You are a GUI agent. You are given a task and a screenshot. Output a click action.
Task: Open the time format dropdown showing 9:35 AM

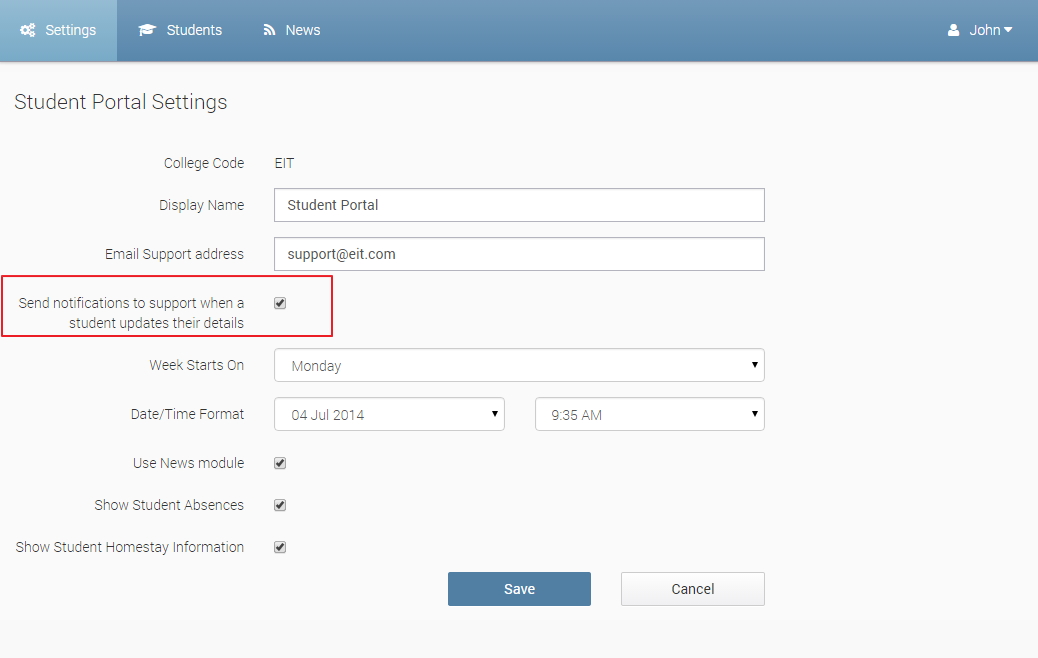click(649, 414)
